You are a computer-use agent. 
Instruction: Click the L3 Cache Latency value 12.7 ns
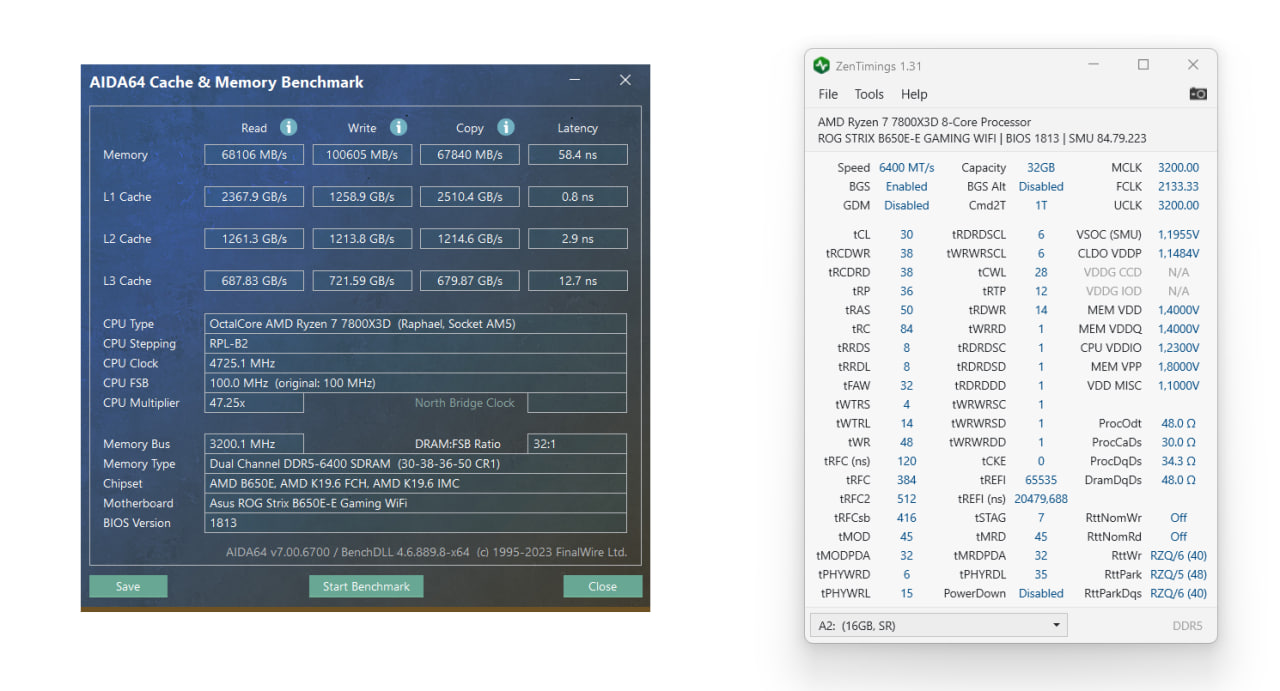point(577,281)
